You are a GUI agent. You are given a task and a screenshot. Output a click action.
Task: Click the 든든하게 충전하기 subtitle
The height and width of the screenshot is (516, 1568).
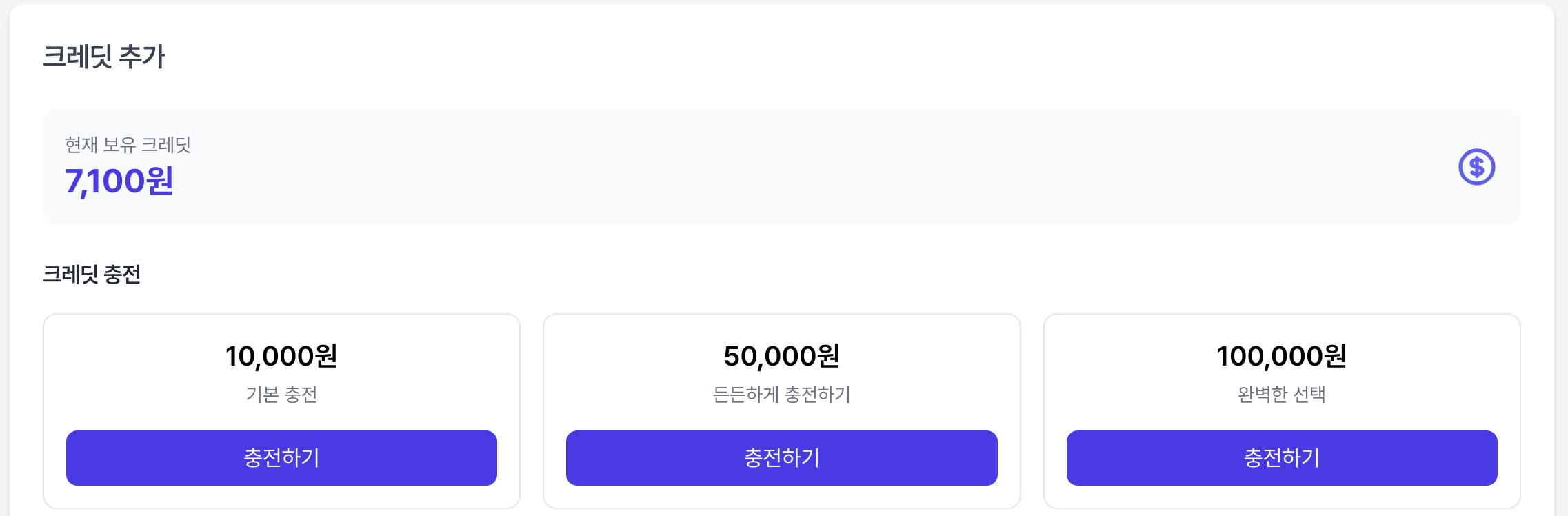tap(781, 395)
